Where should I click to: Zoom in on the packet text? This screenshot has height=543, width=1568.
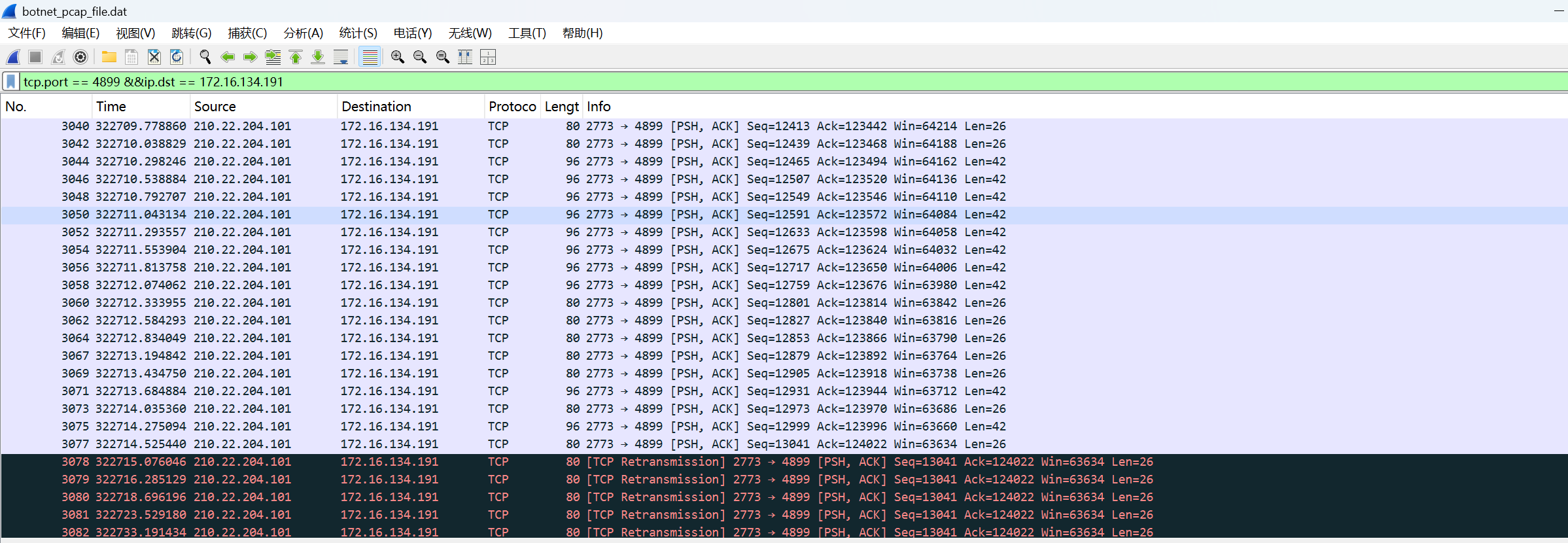click(x=397, y=57)
